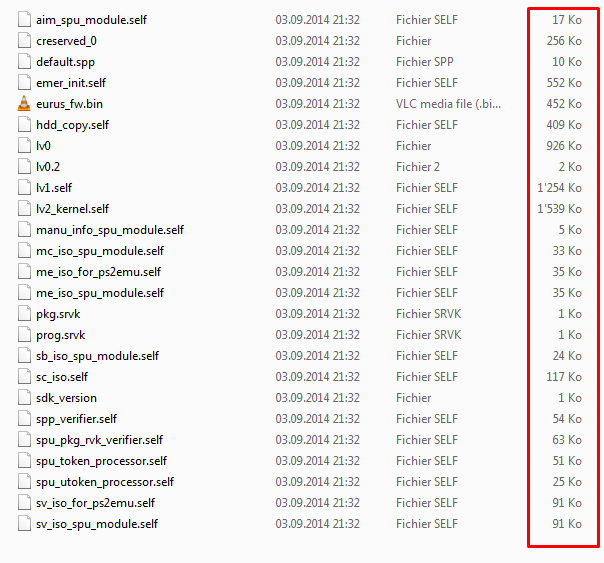Select hdd_copy.self in the list
Viewport: 604px width, 563px height.
click(72, 125)
